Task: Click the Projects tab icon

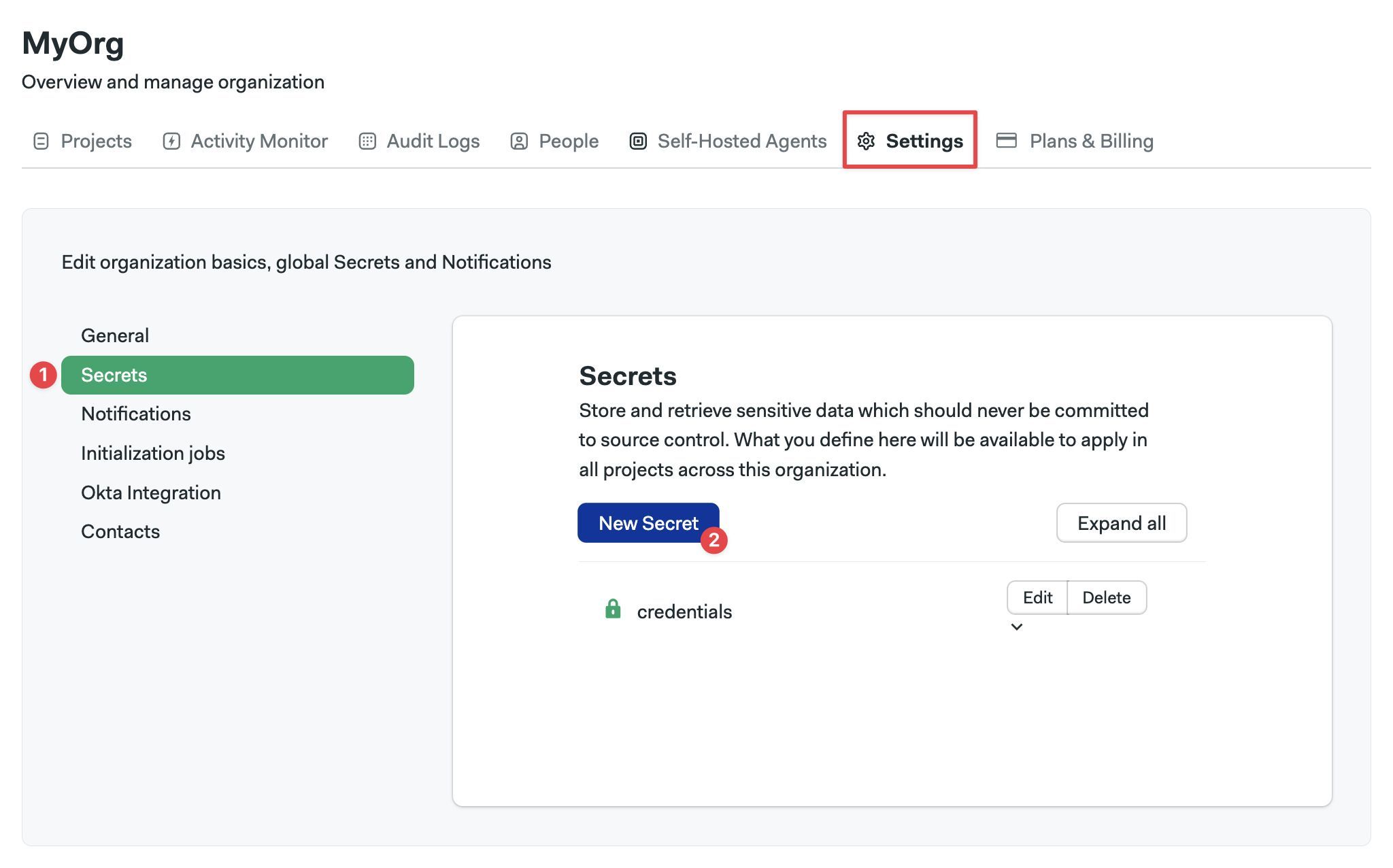Action: pos(41,141)
